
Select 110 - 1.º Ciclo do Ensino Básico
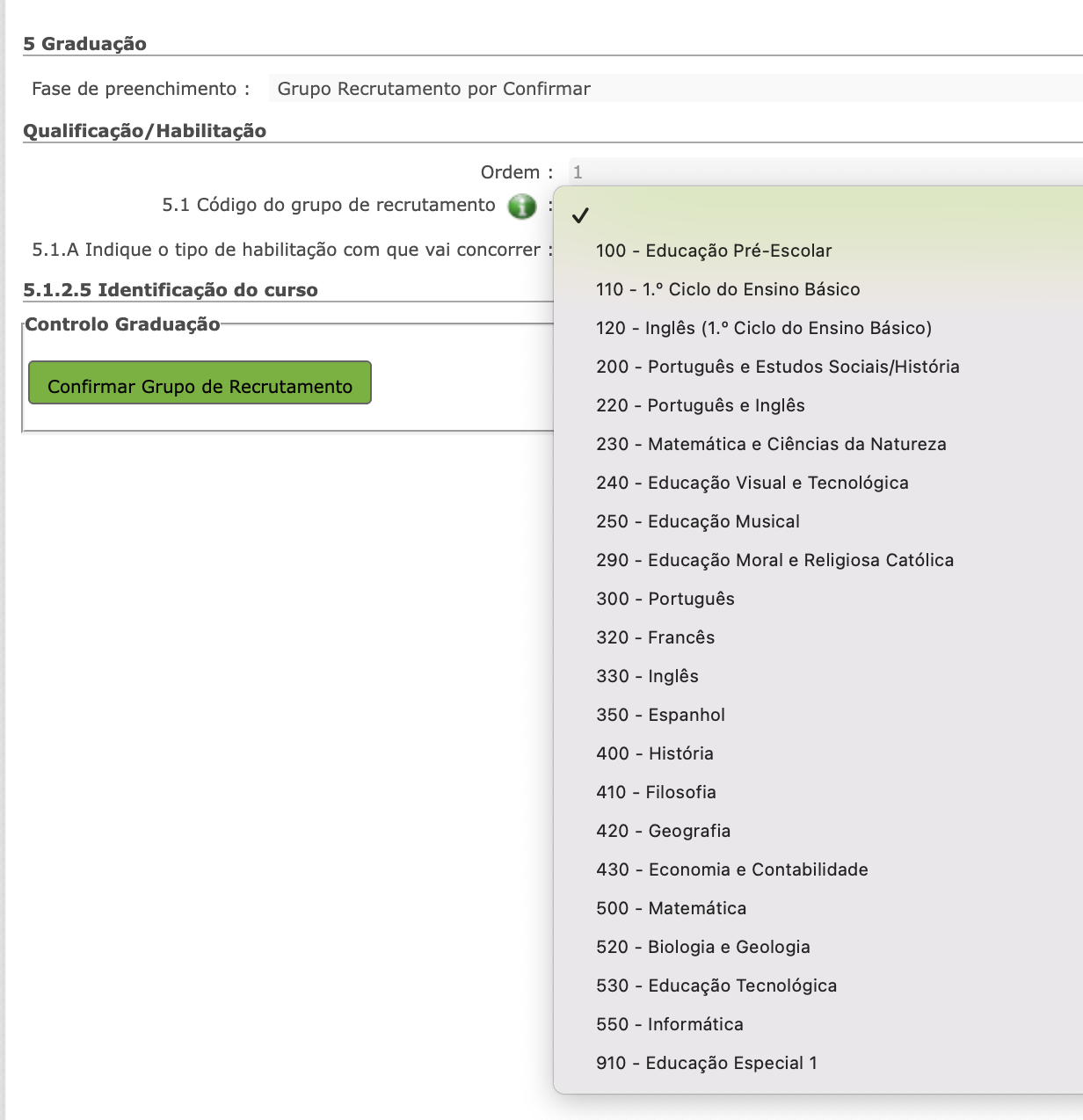(728, 289)
